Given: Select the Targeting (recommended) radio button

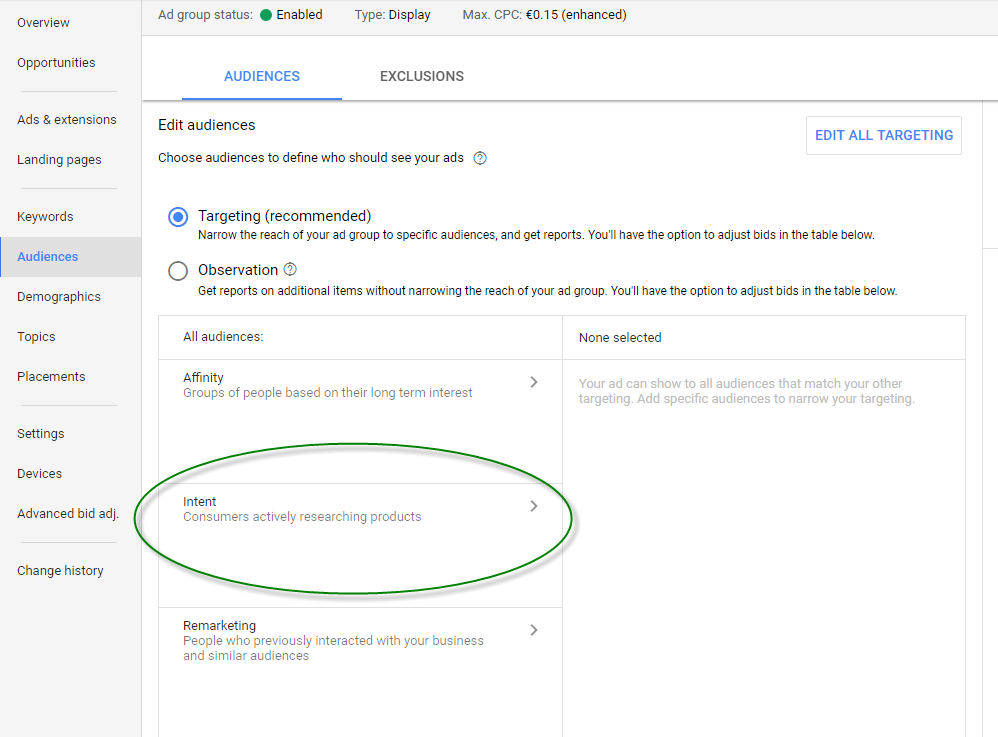Looking at the screenshot, I should pos(178,217).
